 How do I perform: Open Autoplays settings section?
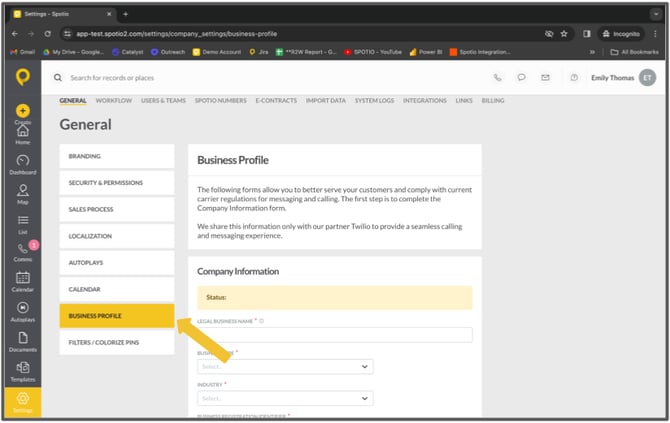[117, 263]
